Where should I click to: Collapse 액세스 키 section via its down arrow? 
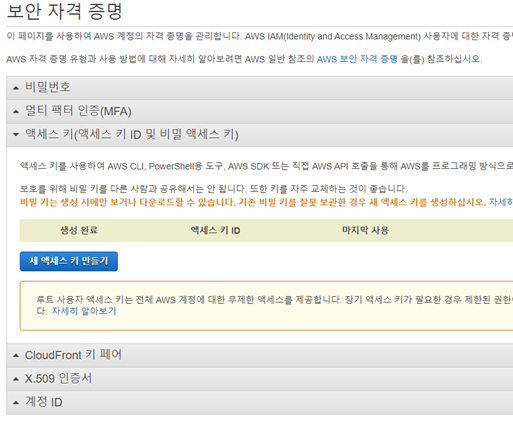tap(16, 135)
